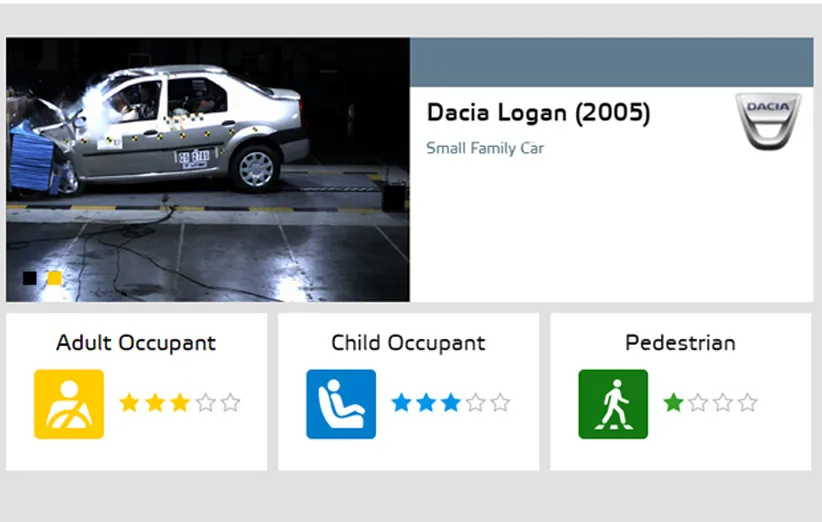Click second star in Pedestrian rating
Viewport: 822px width, 522px height.
tap(698, 403)
